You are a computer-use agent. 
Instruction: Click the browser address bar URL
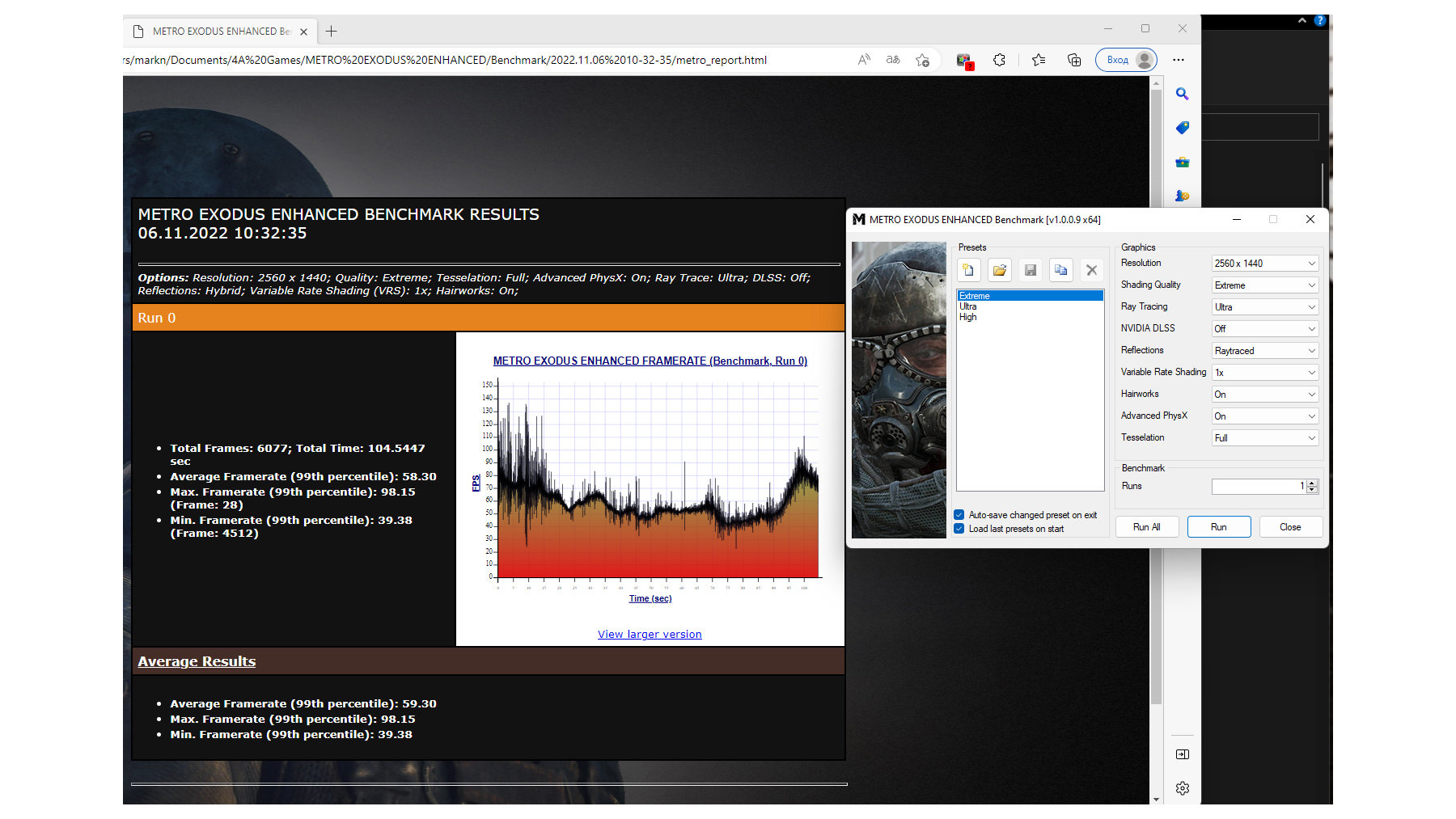point(445,60)
